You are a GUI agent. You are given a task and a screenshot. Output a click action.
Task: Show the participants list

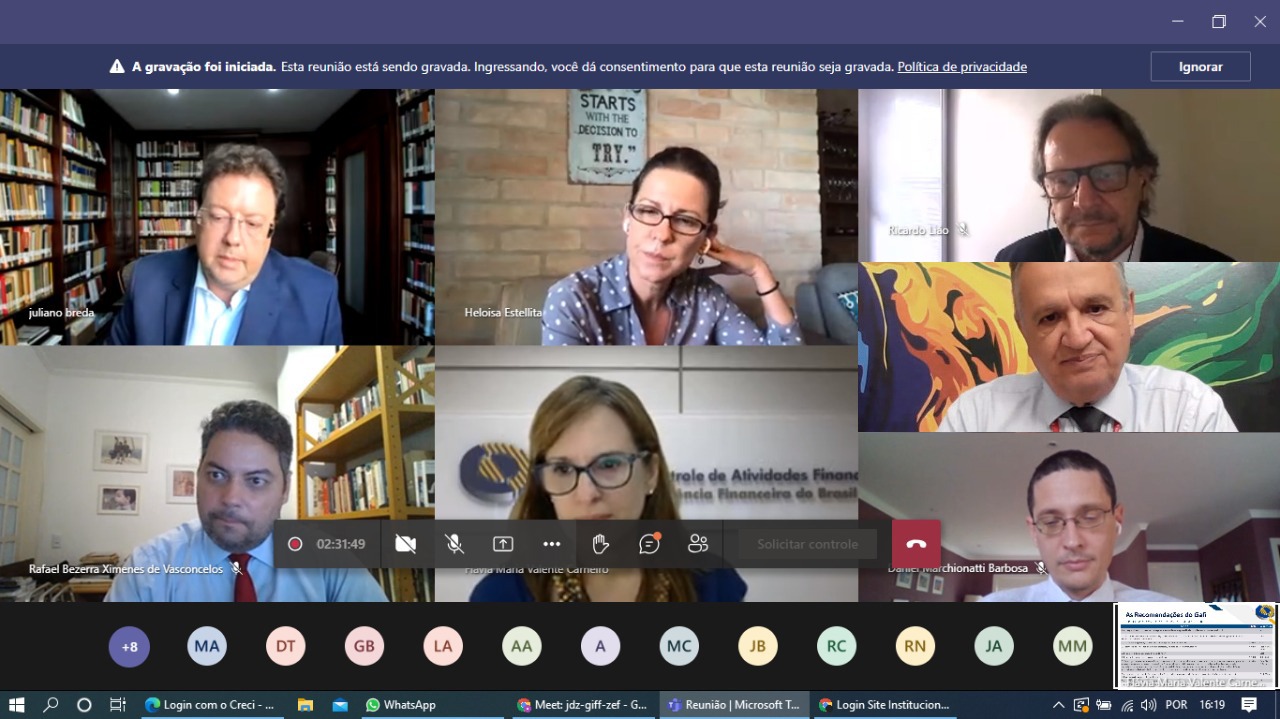[x=698, y=544]
